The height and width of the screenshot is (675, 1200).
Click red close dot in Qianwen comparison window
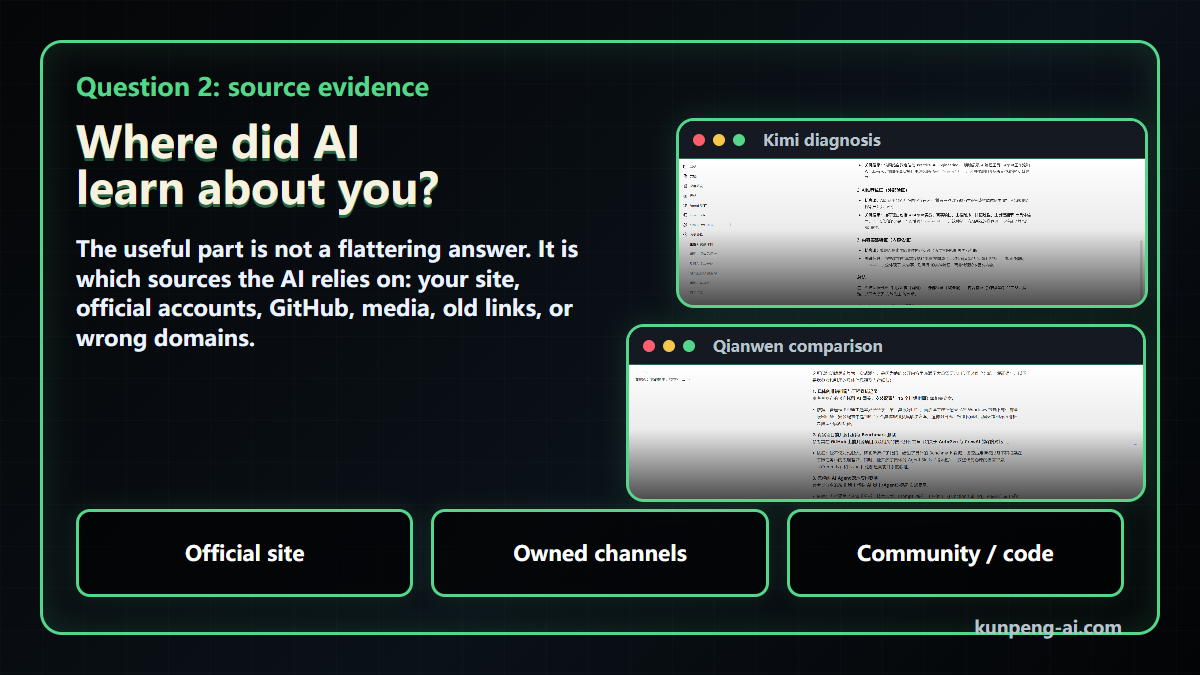coord(649,346)
